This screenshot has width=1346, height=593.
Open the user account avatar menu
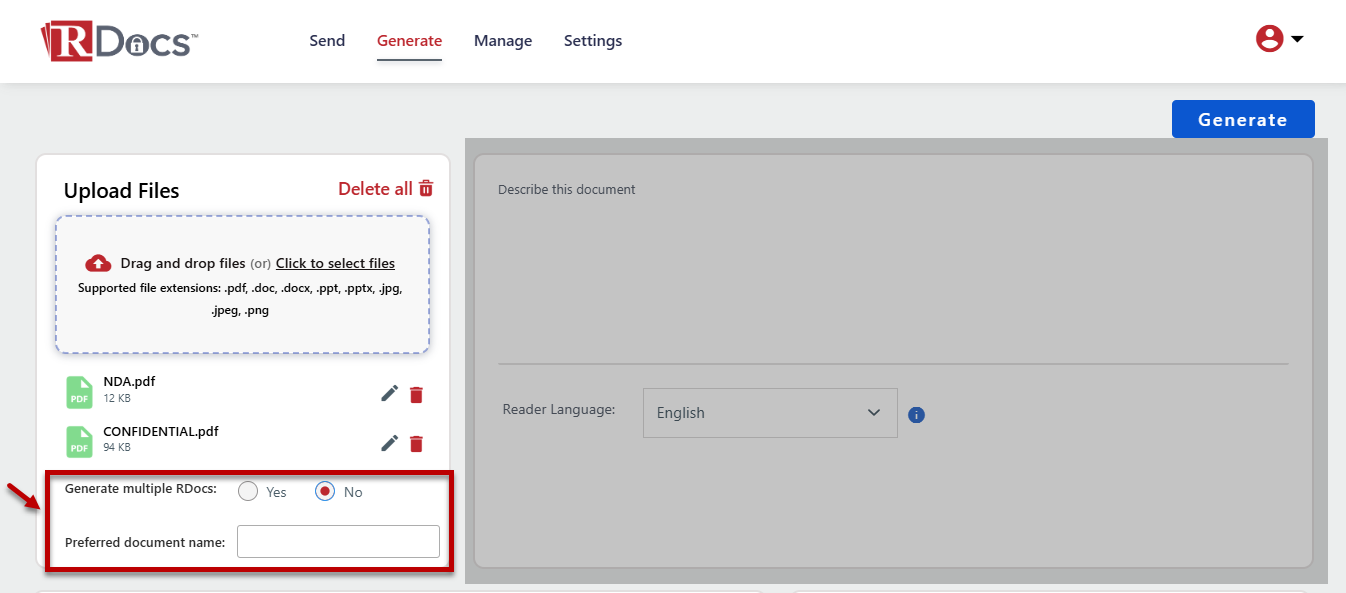point(1269,39)
